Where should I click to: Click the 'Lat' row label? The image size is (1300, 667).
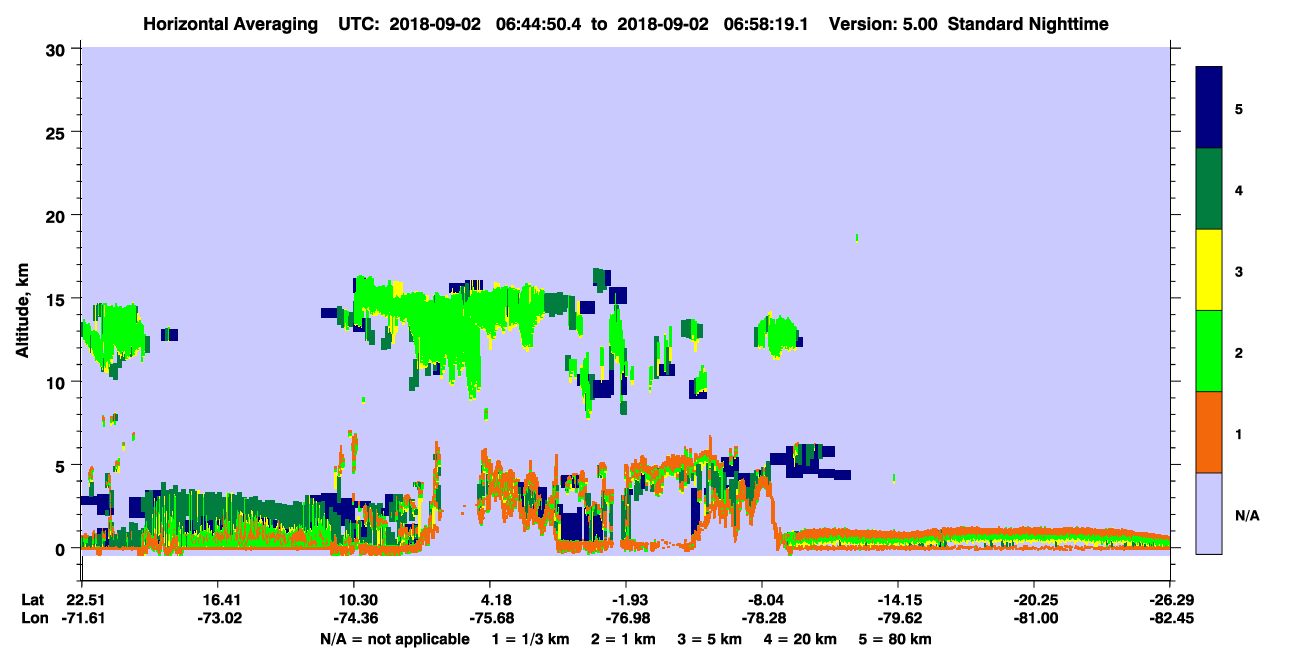[x=32, y=600]
